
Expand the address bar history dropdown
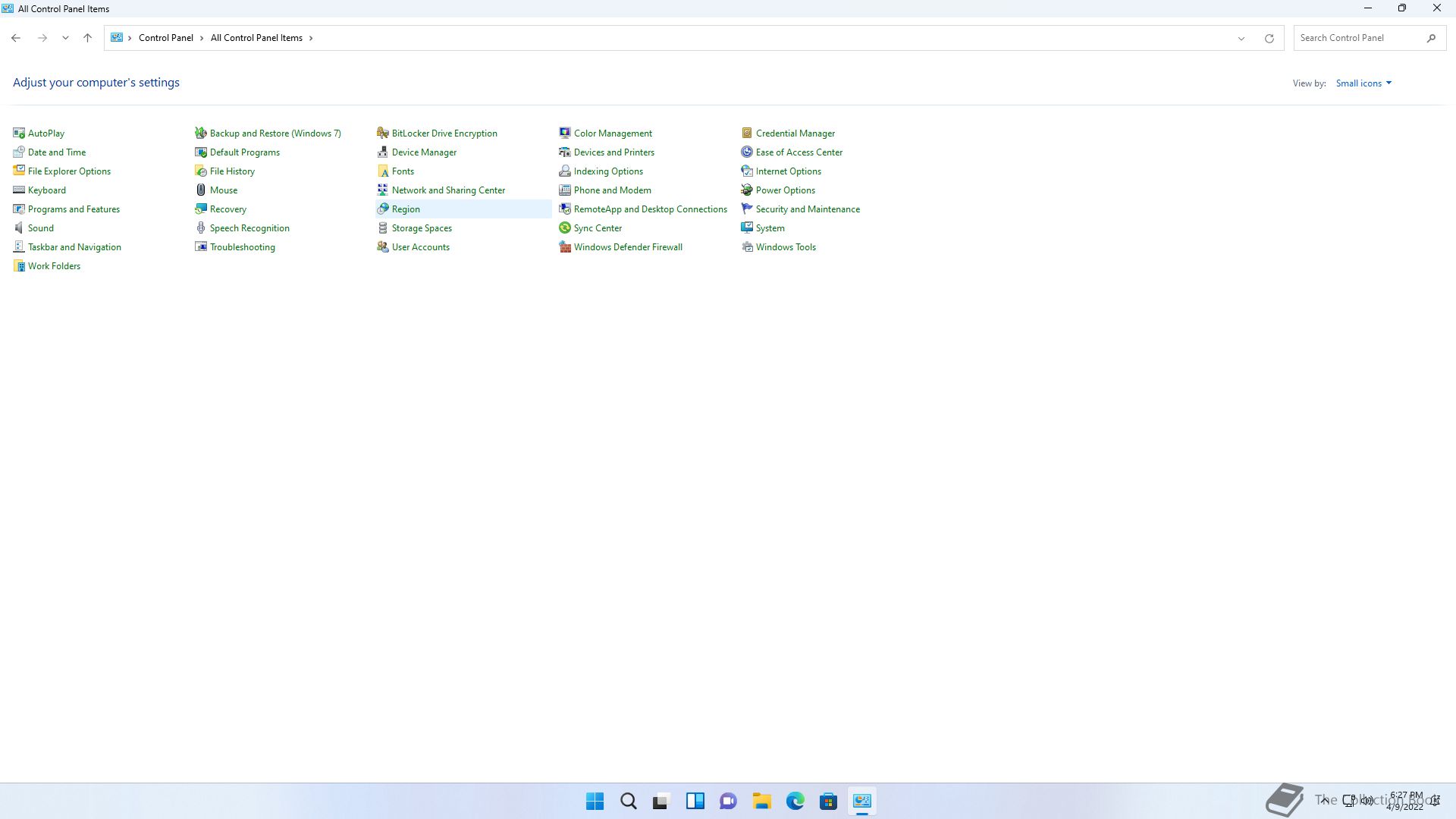(1241, 38)
